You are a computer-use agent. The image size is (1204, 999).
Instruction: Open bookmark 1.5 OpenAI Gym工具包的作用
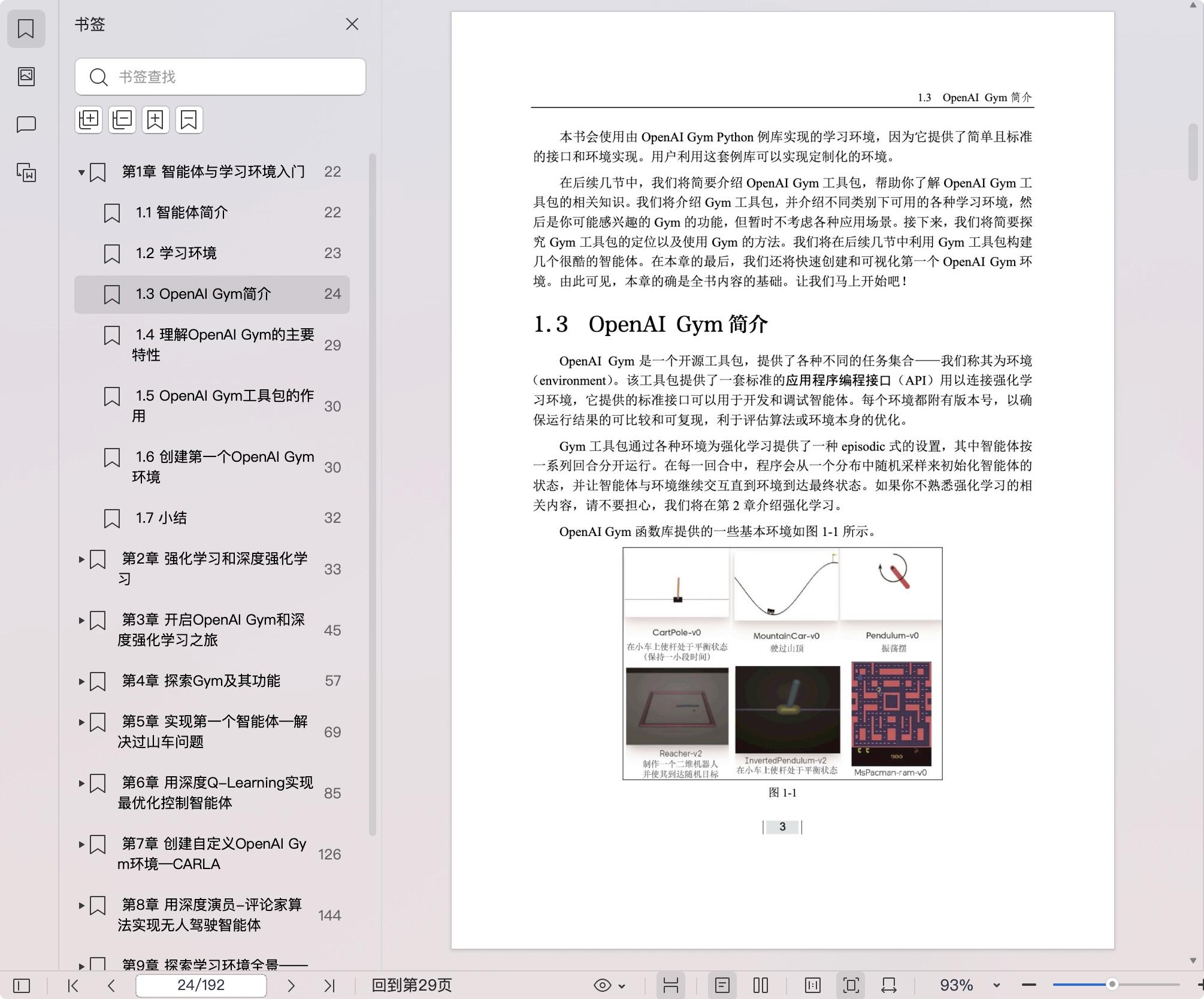pos(212,406)
